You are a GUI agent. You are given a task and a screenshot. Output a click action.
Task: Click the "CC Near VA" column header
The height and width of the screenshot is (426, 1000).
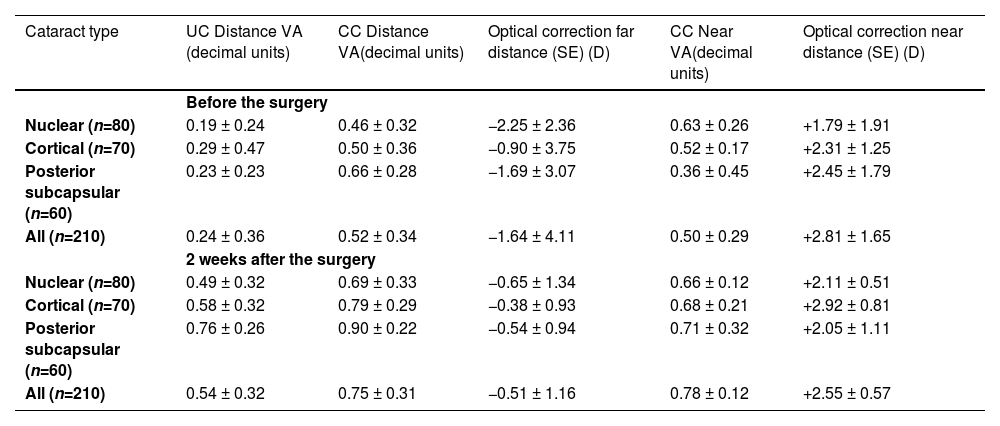711,52
